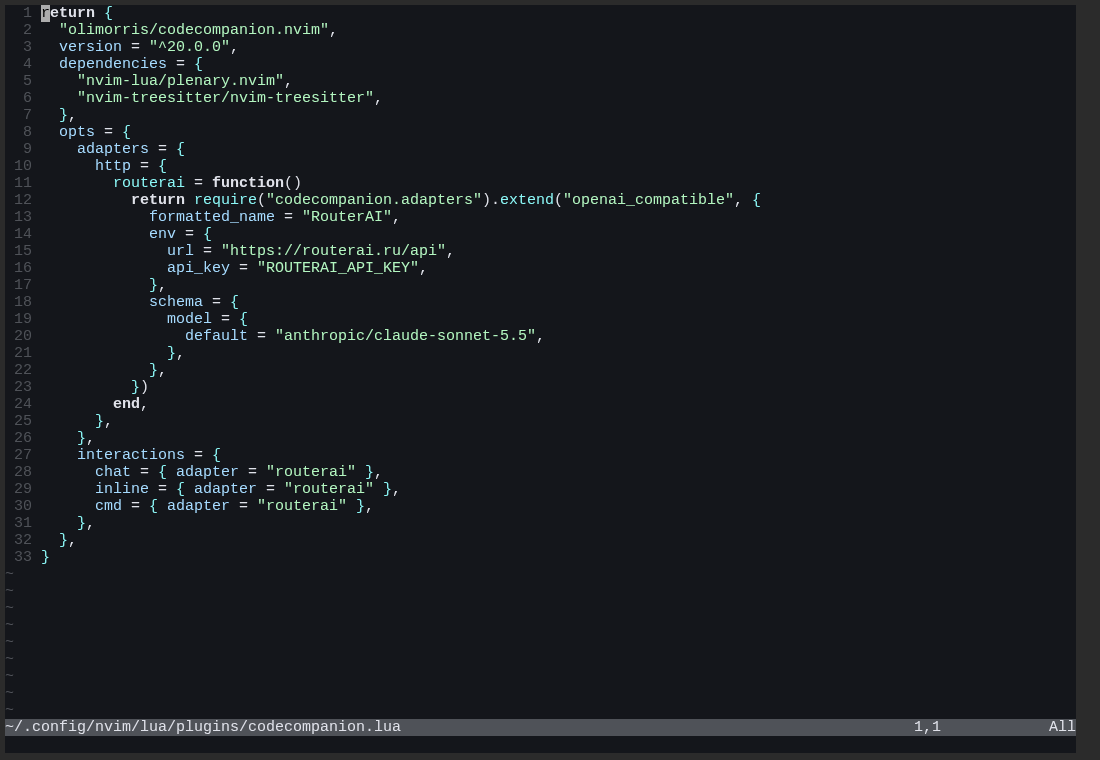The height and width of the screenshot is (760, 1100).
Task: Click the version string "^20.0.0"
Action: [189, 46]
